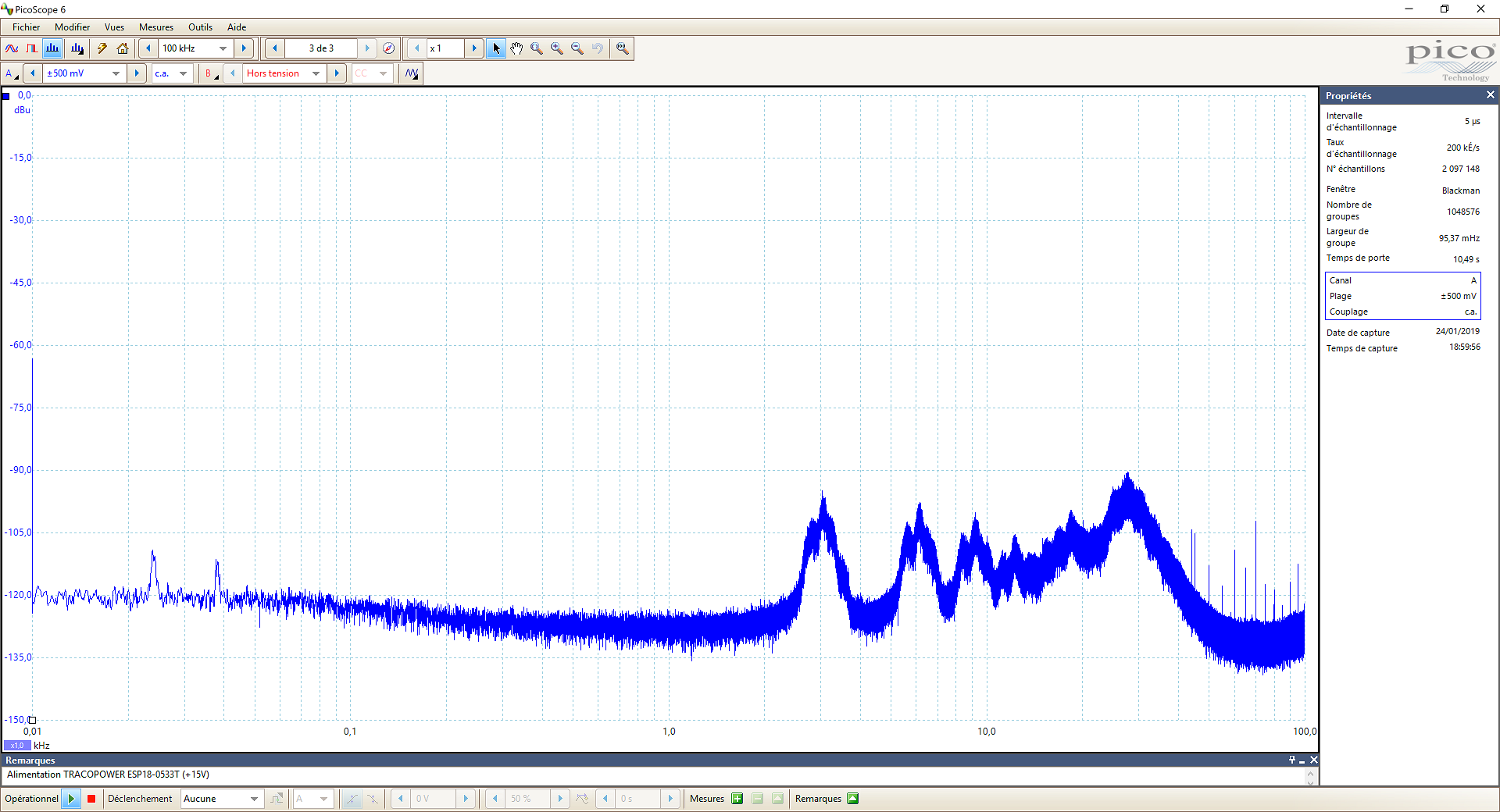This screenshot has width=1500, height=812.
Task: Select the pointer arrow tool
Action: [496, 48]
